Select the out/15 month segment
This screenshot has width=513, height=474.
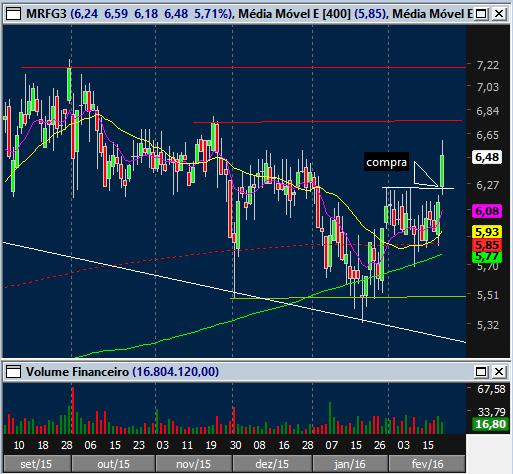click(113, 464)
